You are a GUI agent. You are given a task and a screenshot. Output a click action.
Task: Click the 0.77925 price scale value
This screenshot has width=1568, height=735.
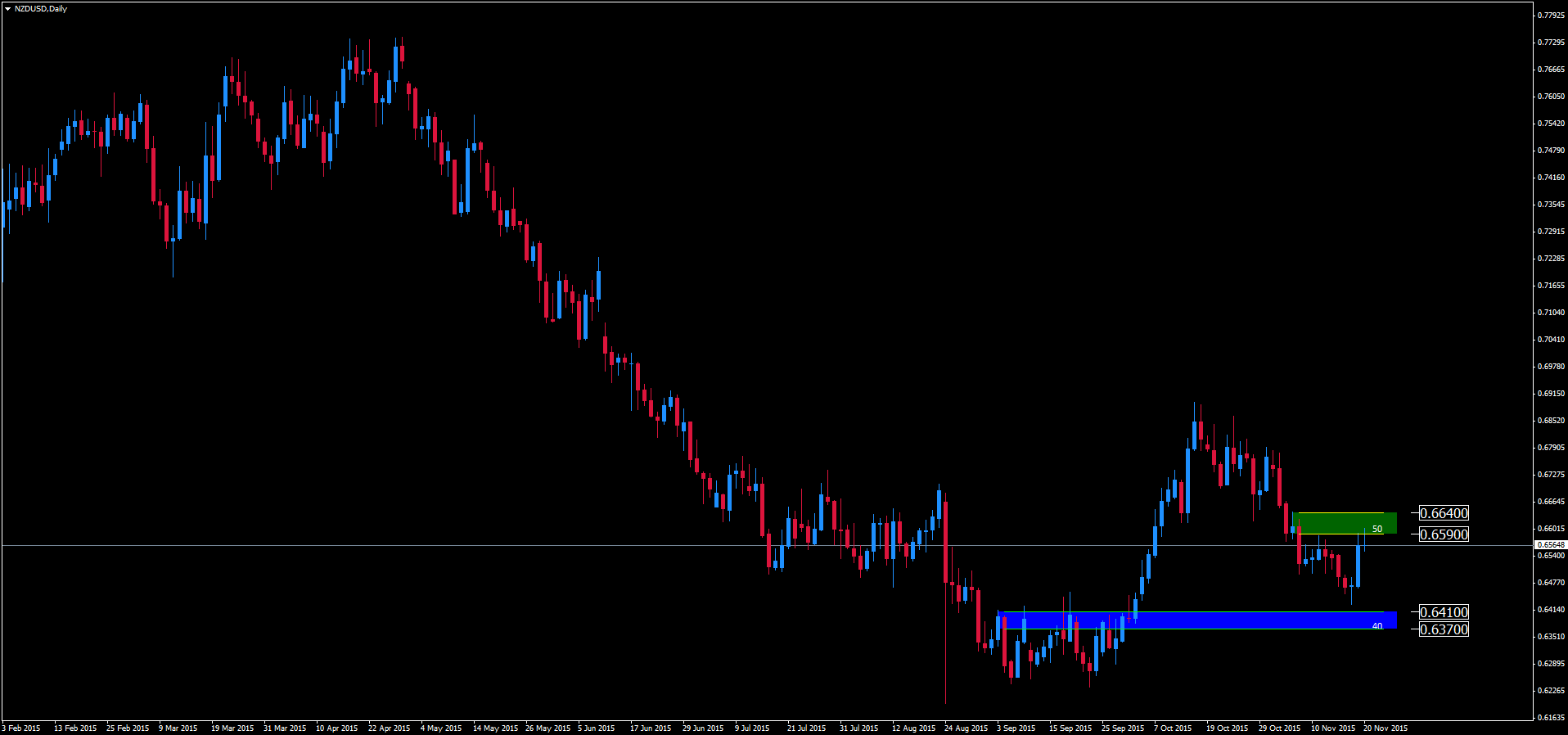[x=1551, y=15]
